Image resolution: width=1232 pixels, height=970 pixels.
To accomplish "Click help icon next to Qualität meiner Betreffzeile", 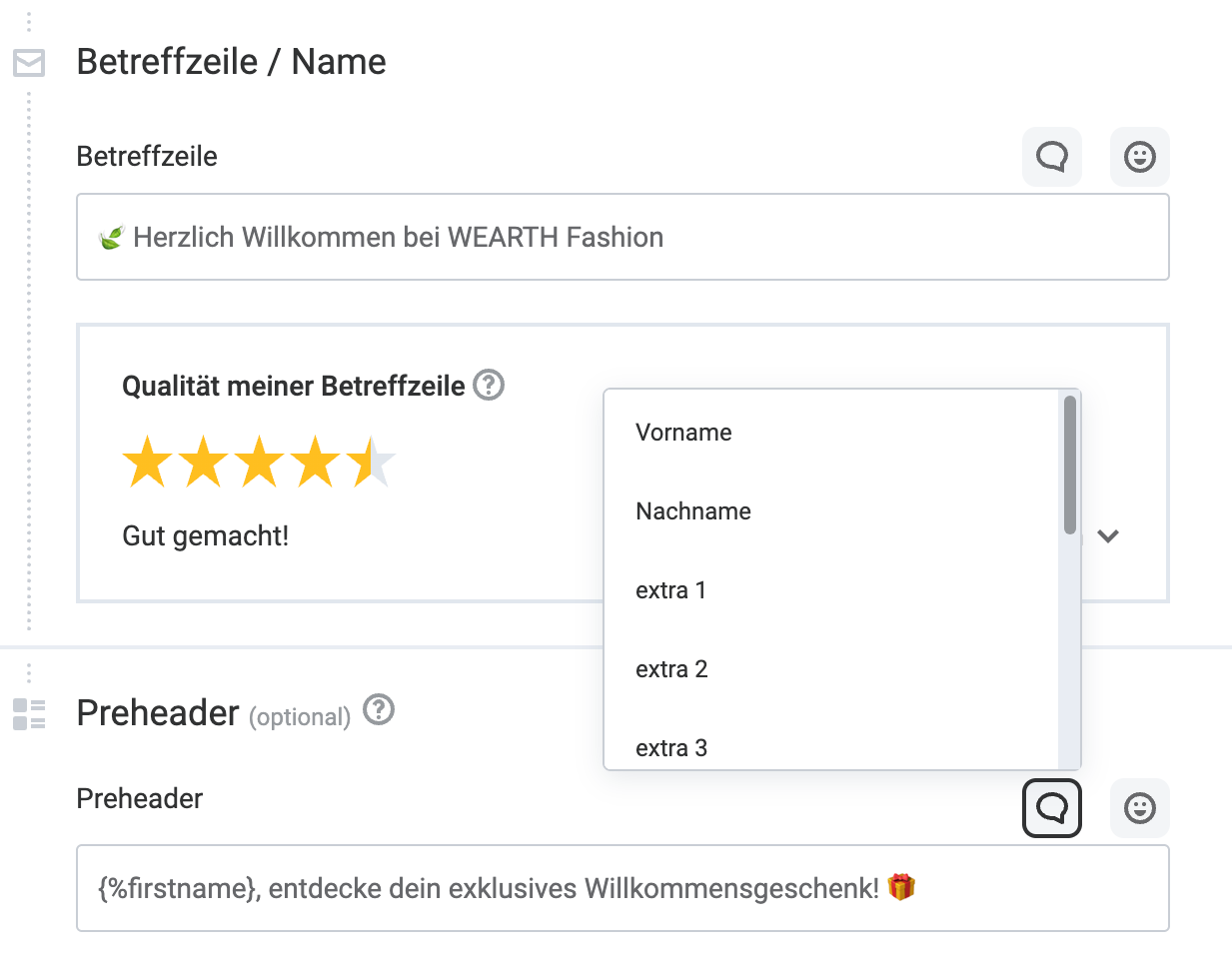I will 489,385.
